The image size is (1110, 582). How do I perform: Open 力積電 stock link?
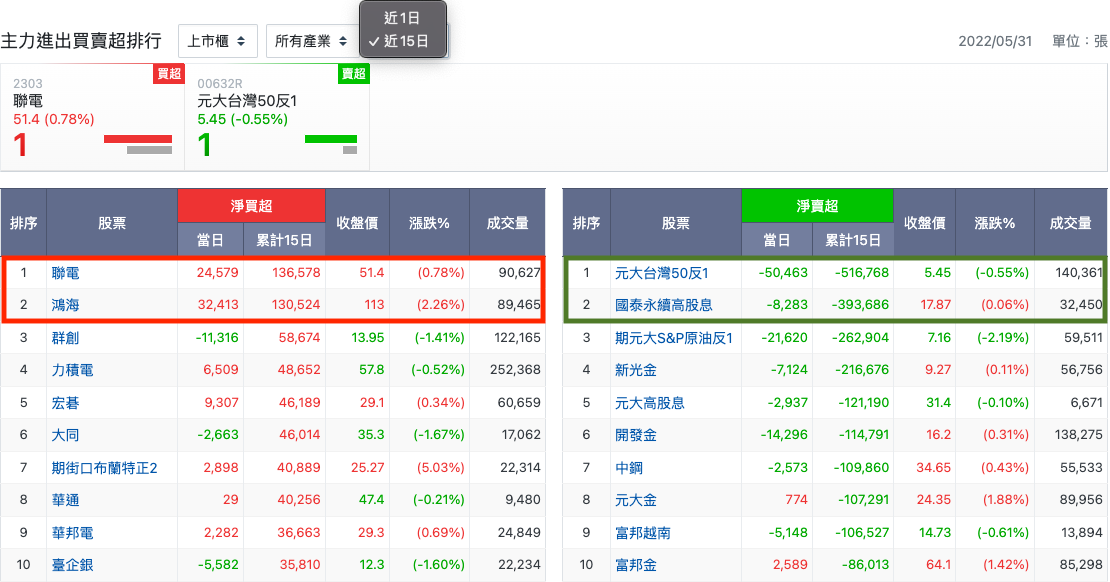pyautogui.click(x=72, y=370)
